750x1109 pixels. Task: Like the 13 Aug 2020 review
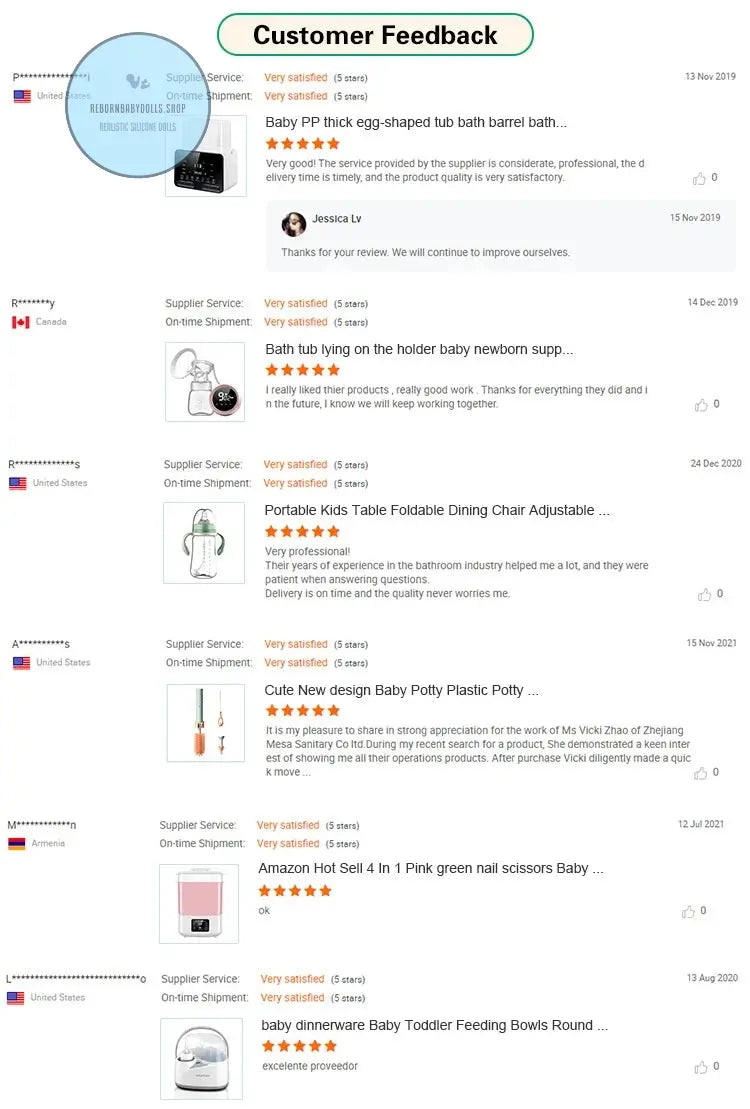pyautogui.click(x=700, y=1067)
